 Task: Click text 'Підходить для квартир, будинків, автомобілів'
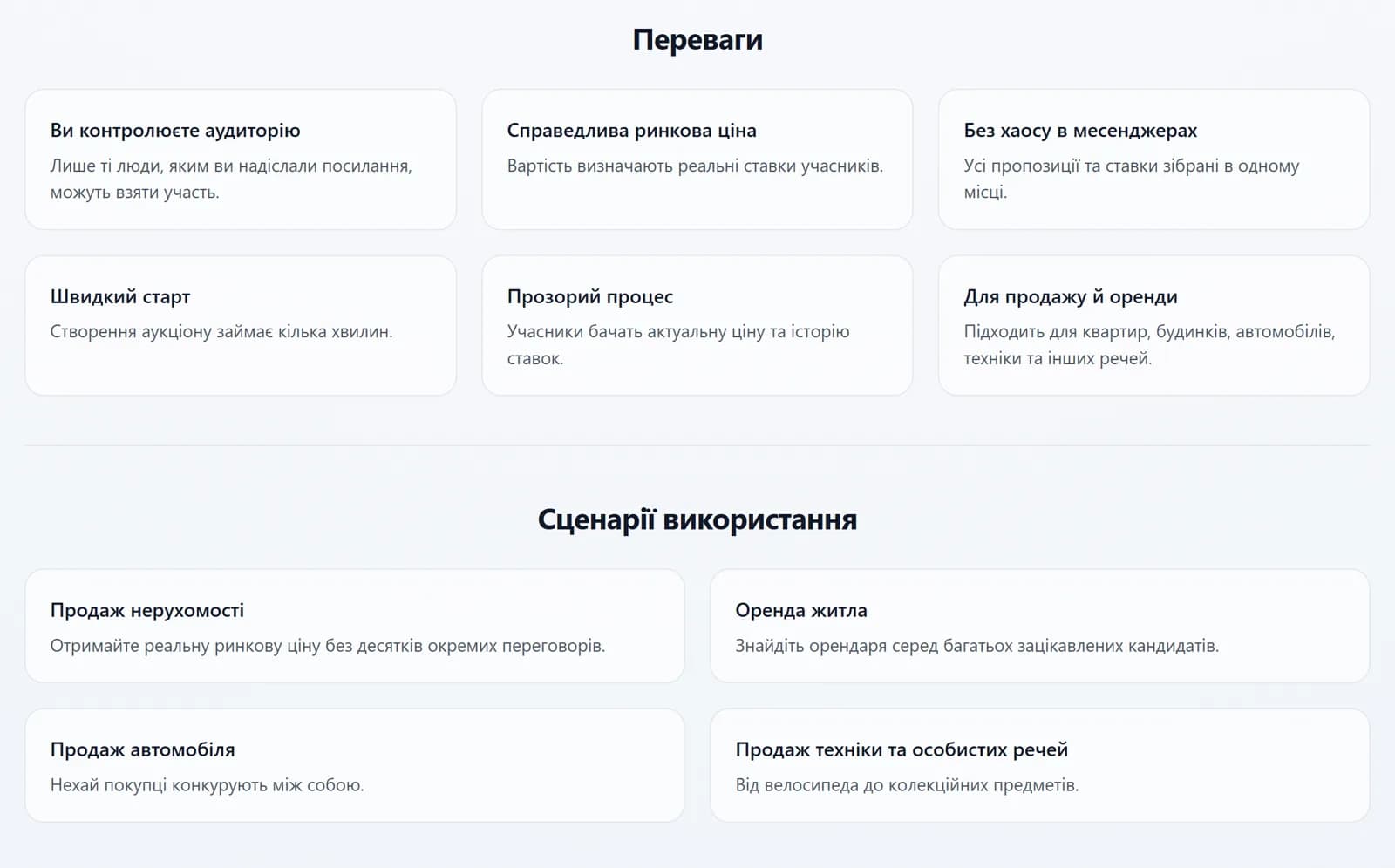pos(1148,332)
